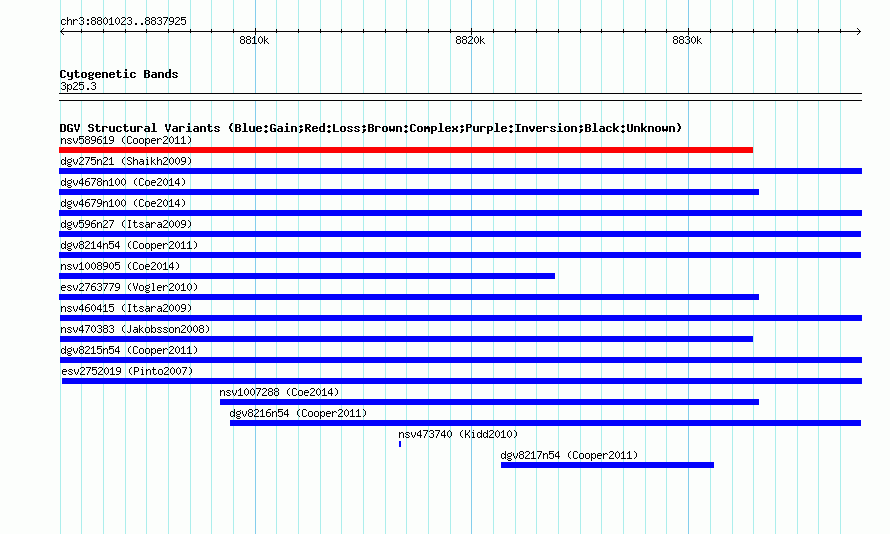Viewport: 890px width, 534px height.
Task: Select the esv2752019 (Pinto2007) label
Action: coord(127,371)
